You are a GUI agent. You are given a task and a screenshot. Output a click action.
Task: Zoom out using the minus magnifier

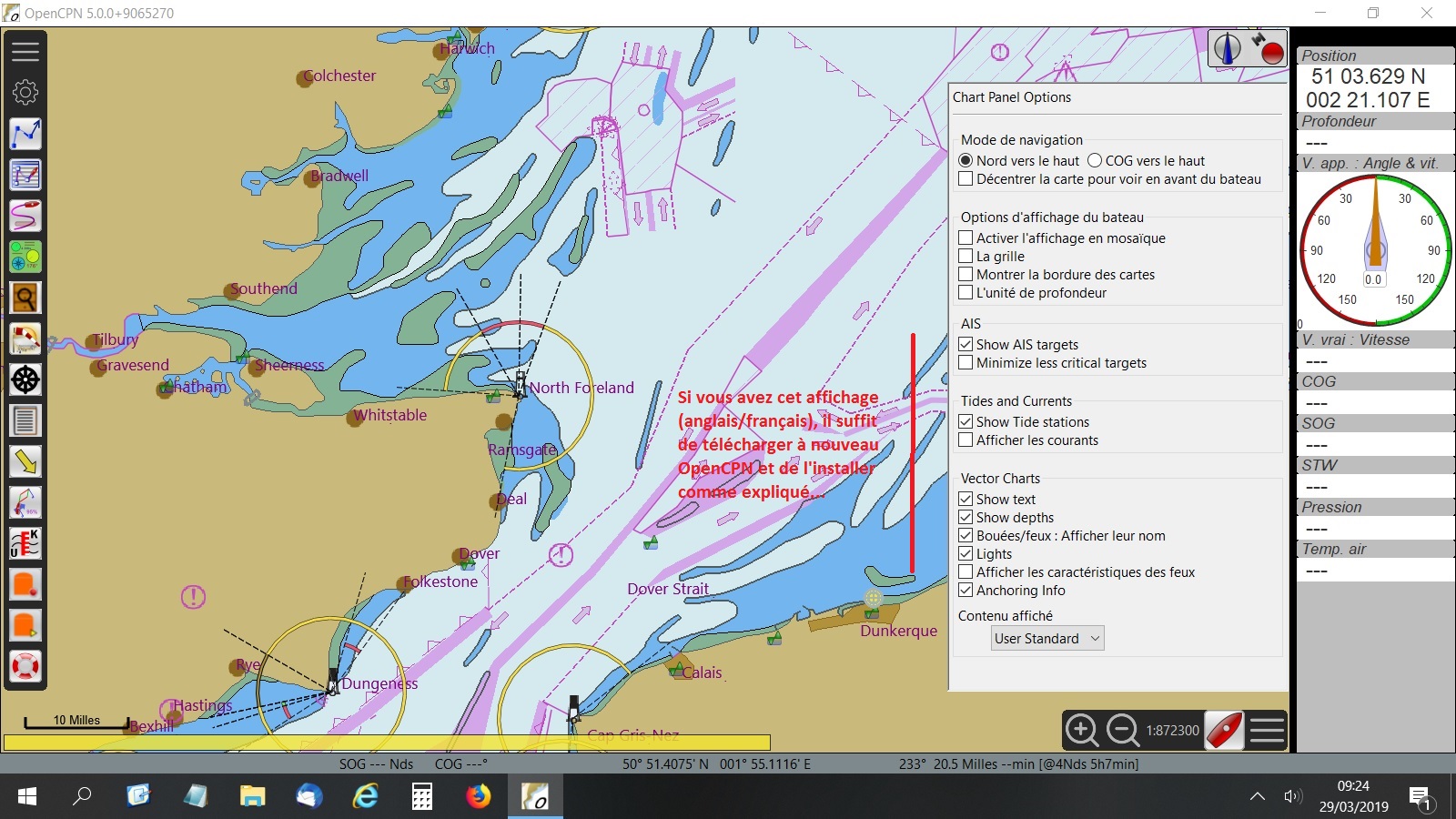[1123, 730]
